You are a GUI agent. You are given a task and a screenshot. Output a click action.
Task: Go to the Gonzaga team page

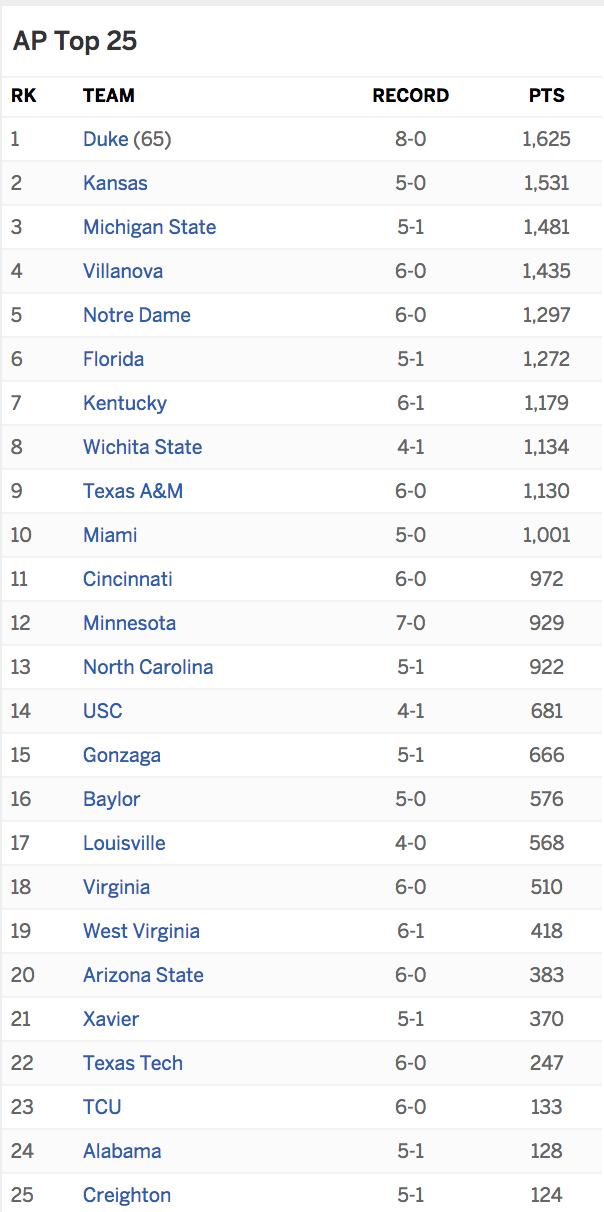[x=122, y=755]
